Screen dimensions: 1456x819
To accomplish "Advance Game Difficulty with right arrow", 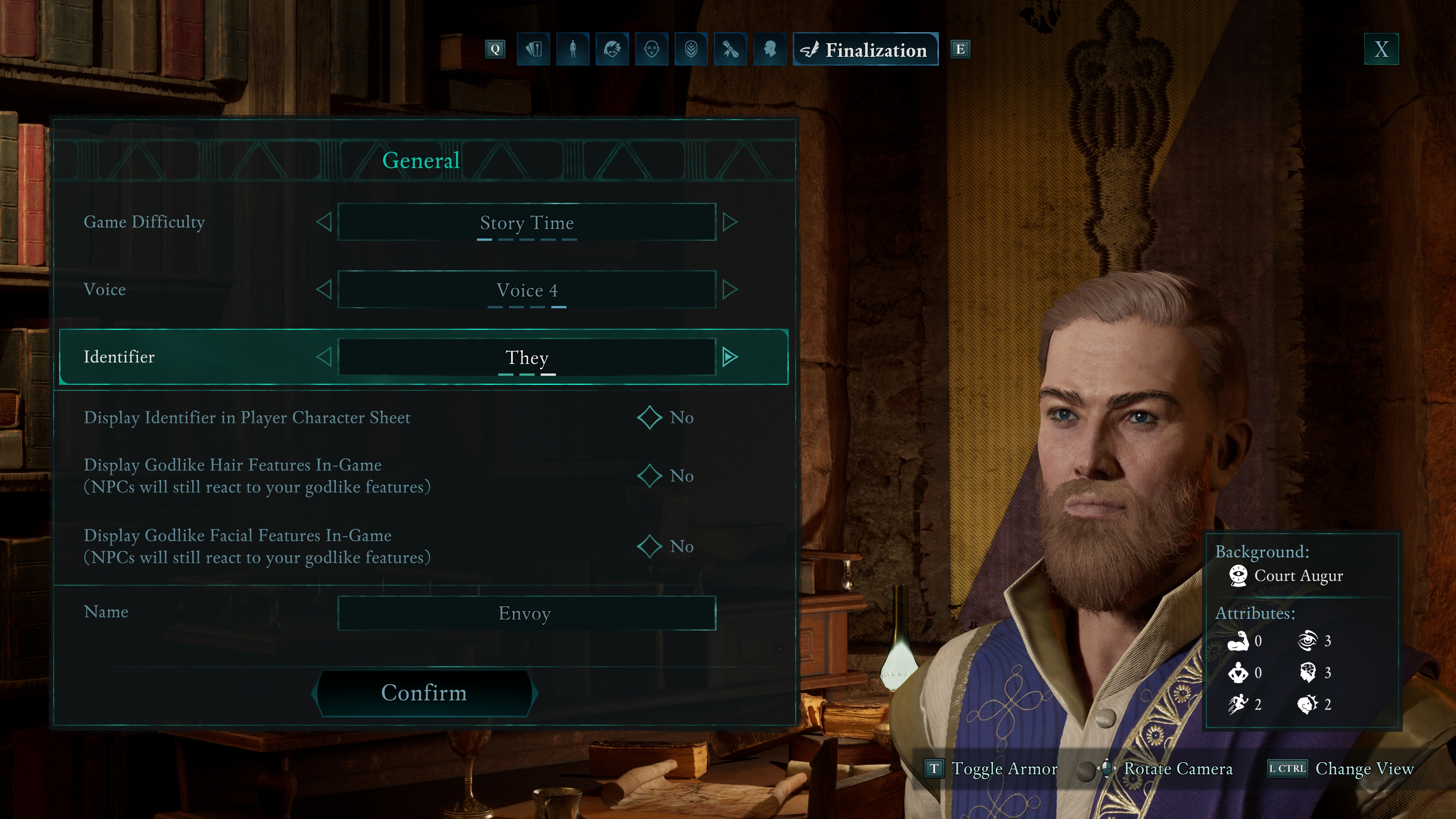I will 730,222.
